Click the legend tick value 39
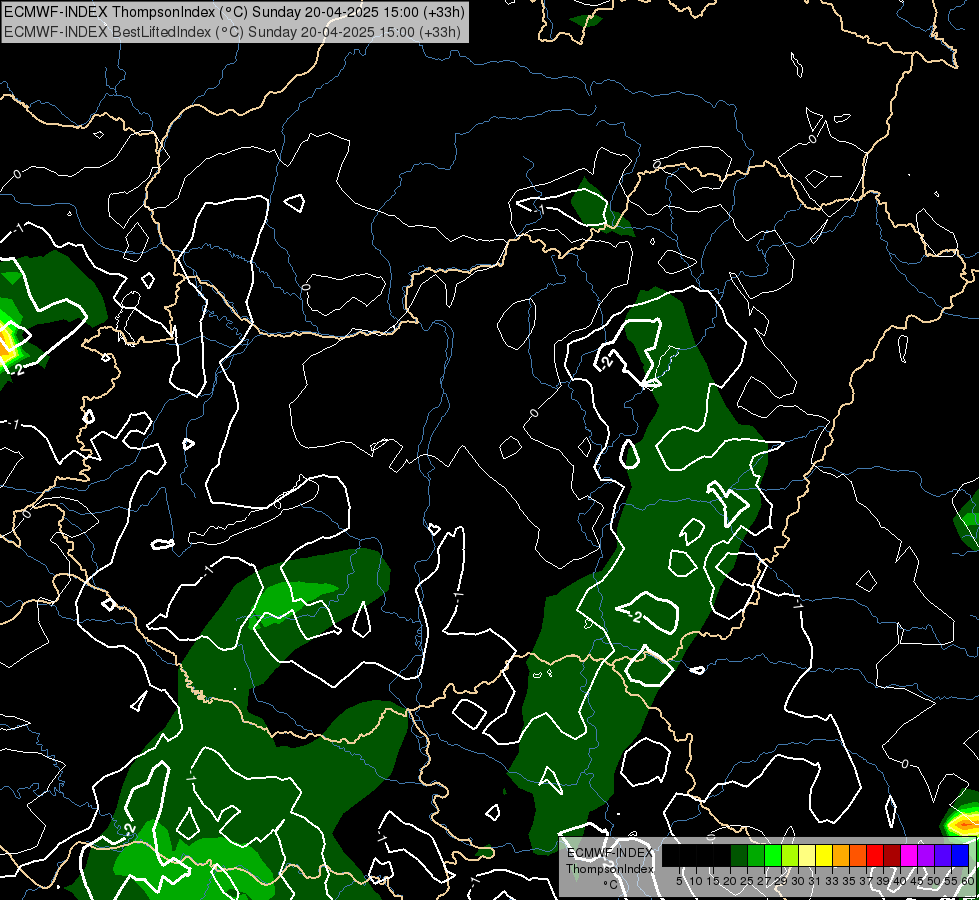Screen dimensions: 979x900 (x=883, y=881)
